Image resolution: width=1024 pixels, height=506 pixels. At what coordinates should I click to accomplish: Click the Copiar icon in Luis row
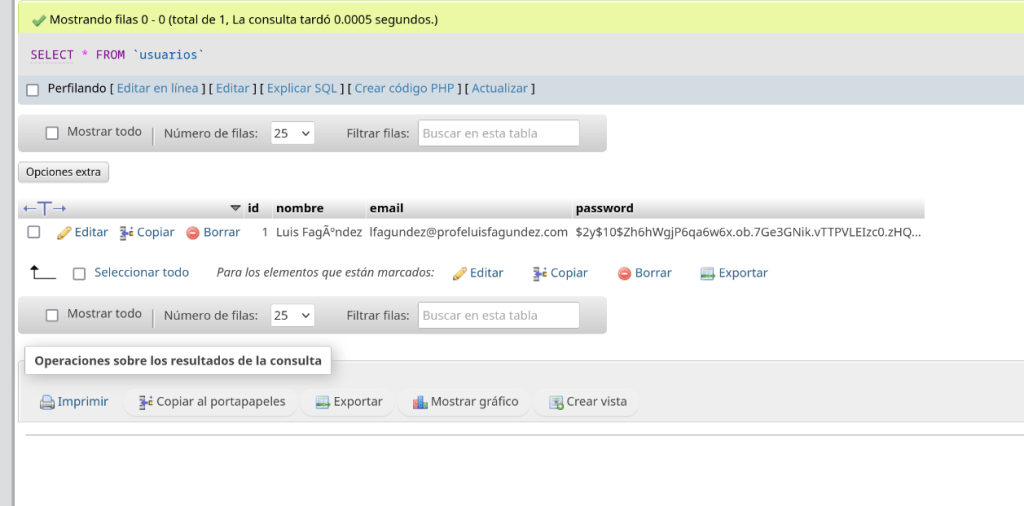126,232
